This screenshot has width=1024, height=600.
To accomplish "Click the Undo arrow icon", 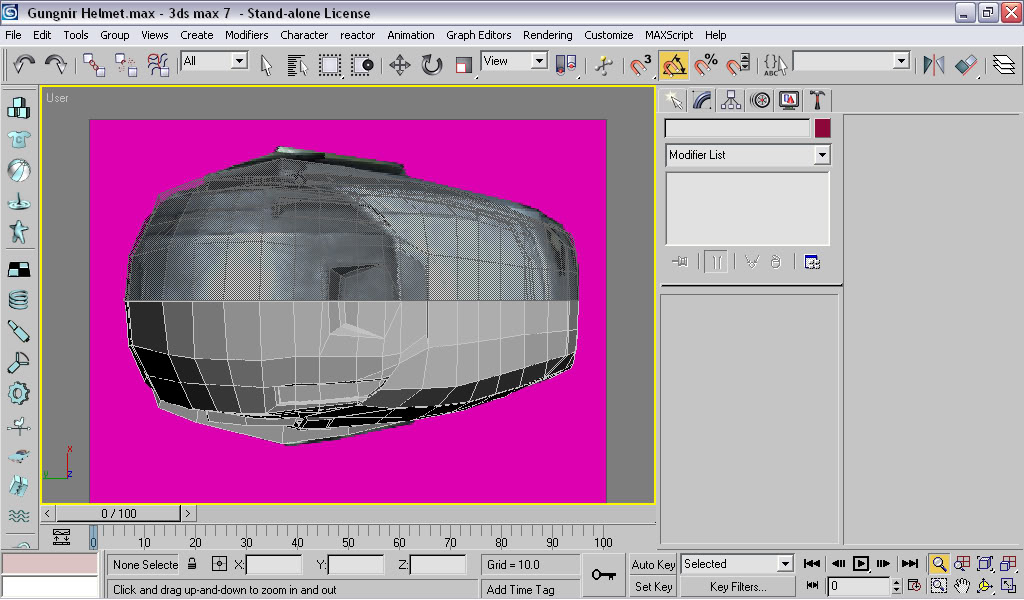I will pyautogui.click(x=24, y=65).
